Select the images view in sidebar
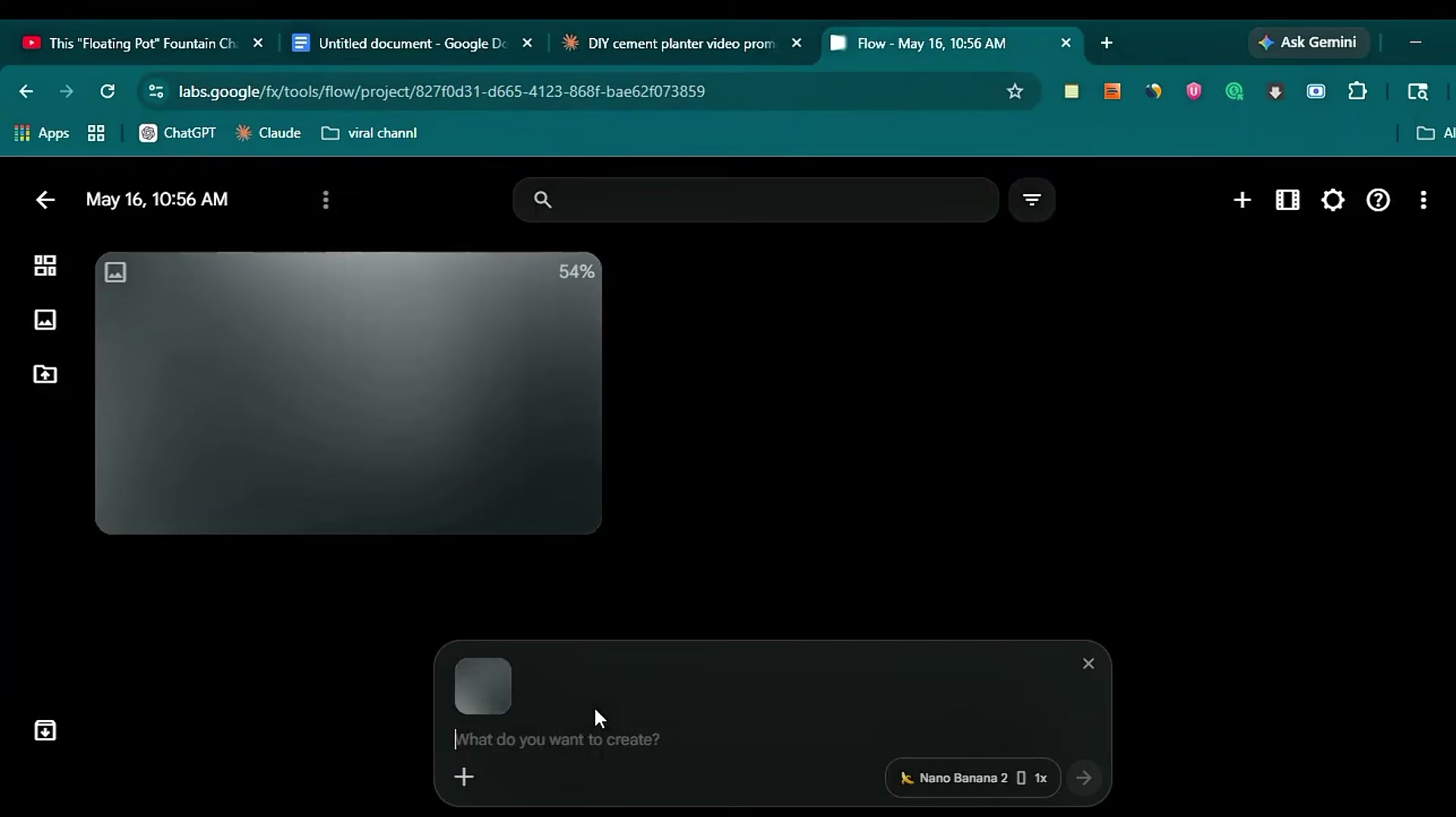This screenshot has width=1456, height=817. [45, 320]
